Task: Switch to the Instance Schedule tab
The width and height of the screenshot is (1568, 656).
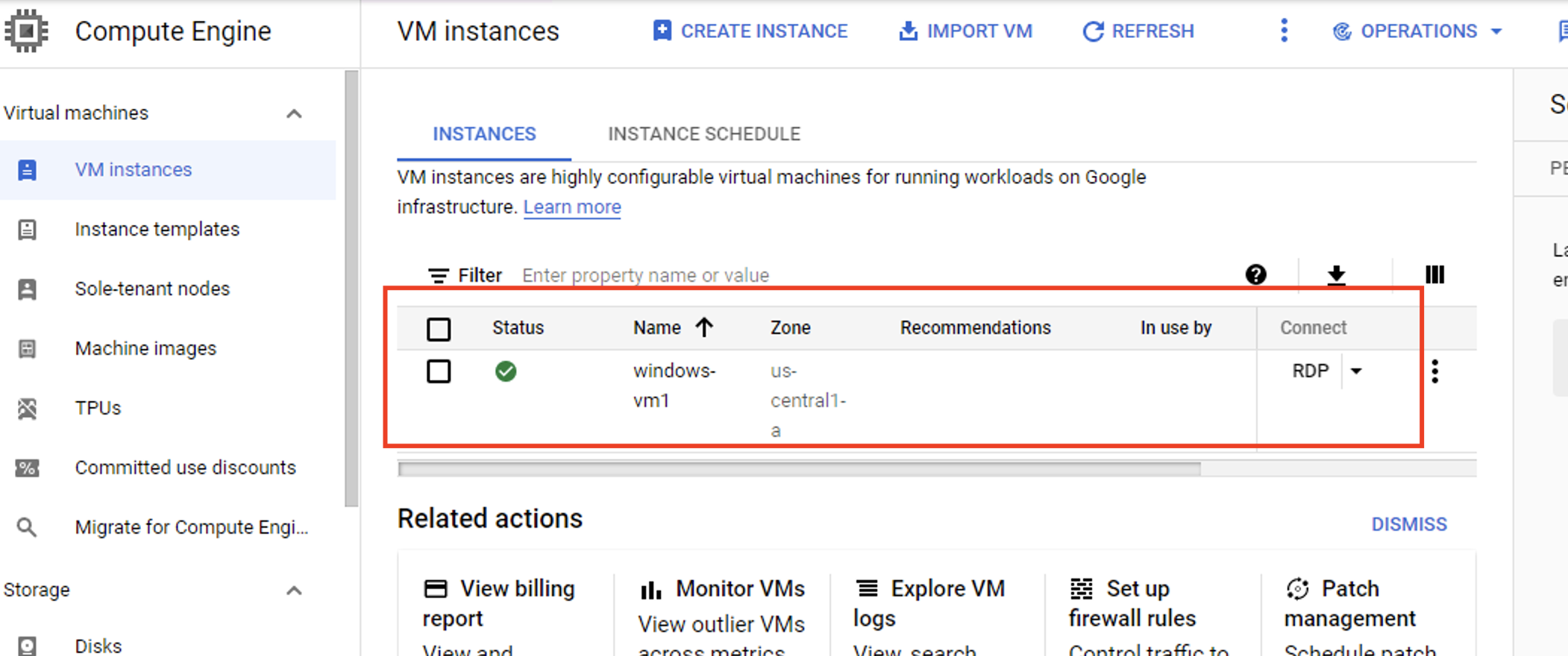Action: click(704, 134)
